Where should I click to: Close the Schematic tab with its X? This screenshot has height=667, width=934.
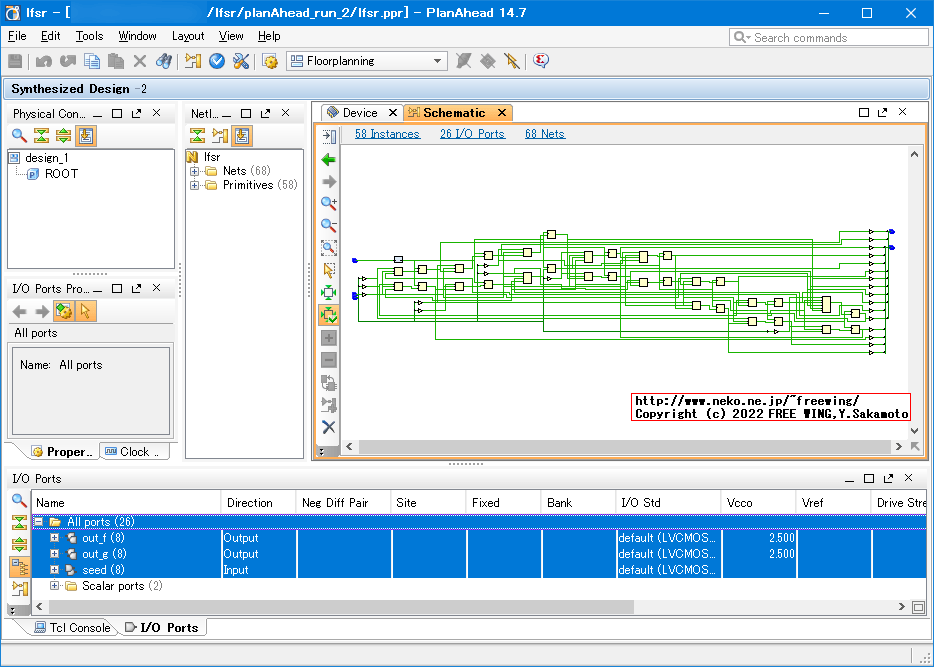point(502,113)
